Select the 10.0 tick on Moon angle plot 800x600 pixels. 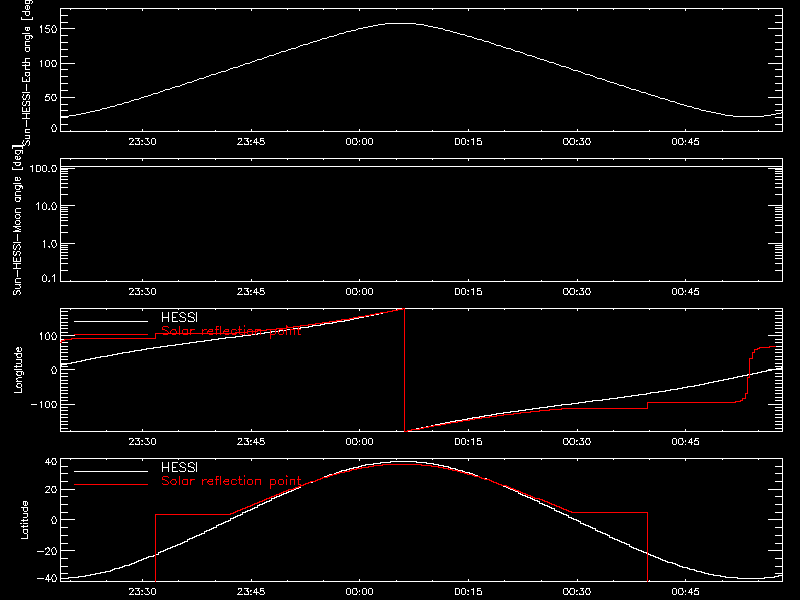pos(46,206)
